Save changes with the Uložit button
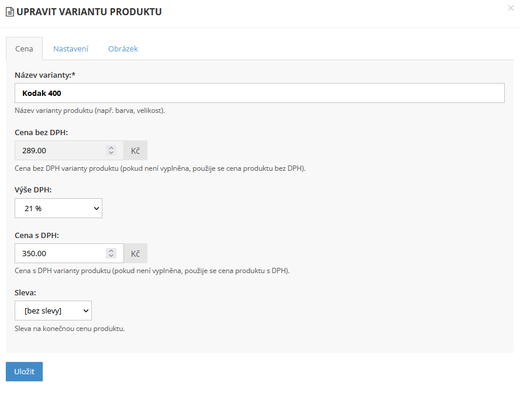Screen dimensions: 520x400 click(x=24, y=371)
